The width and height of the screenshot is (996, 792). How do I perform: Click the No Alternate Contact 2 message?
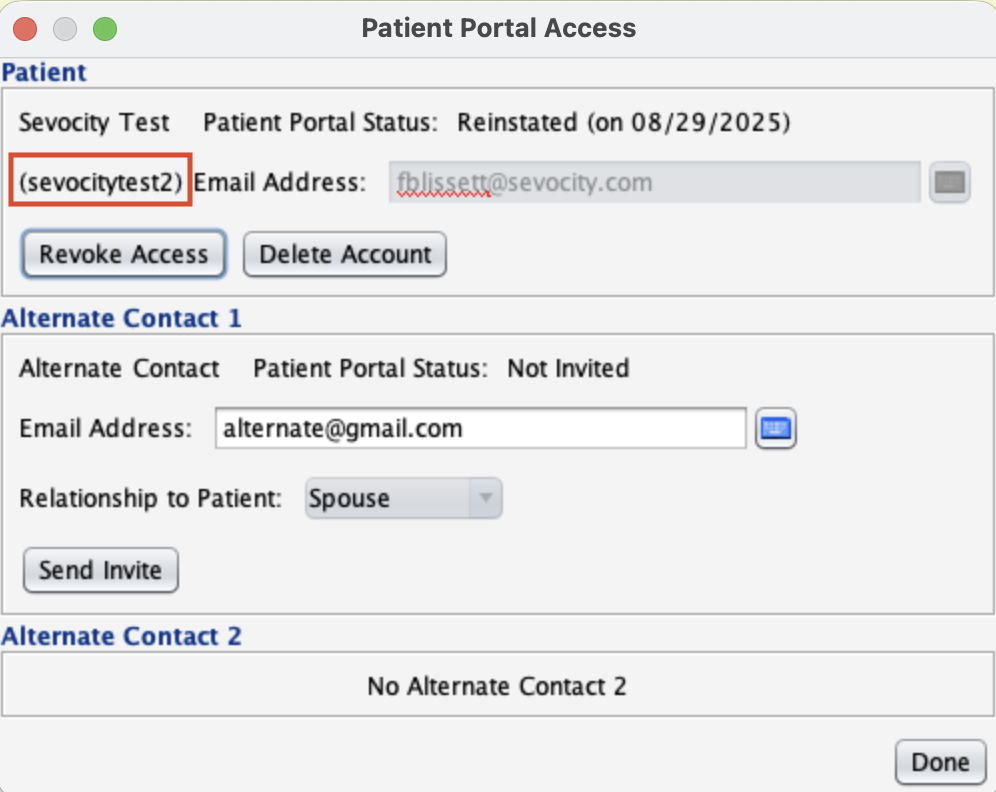(497, 686)
